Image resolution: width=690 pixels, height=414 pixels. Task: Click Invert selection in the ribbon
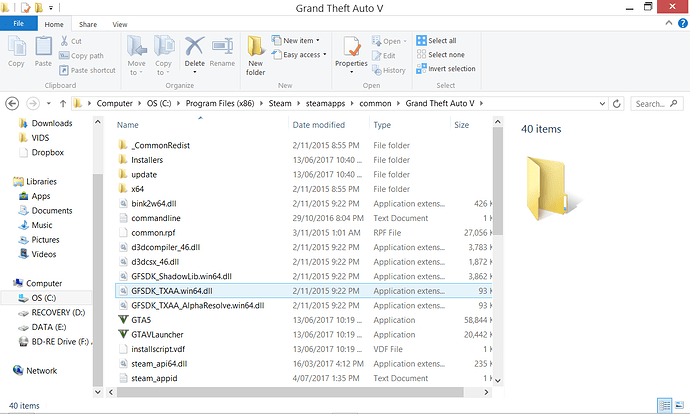tap(446, 69)
